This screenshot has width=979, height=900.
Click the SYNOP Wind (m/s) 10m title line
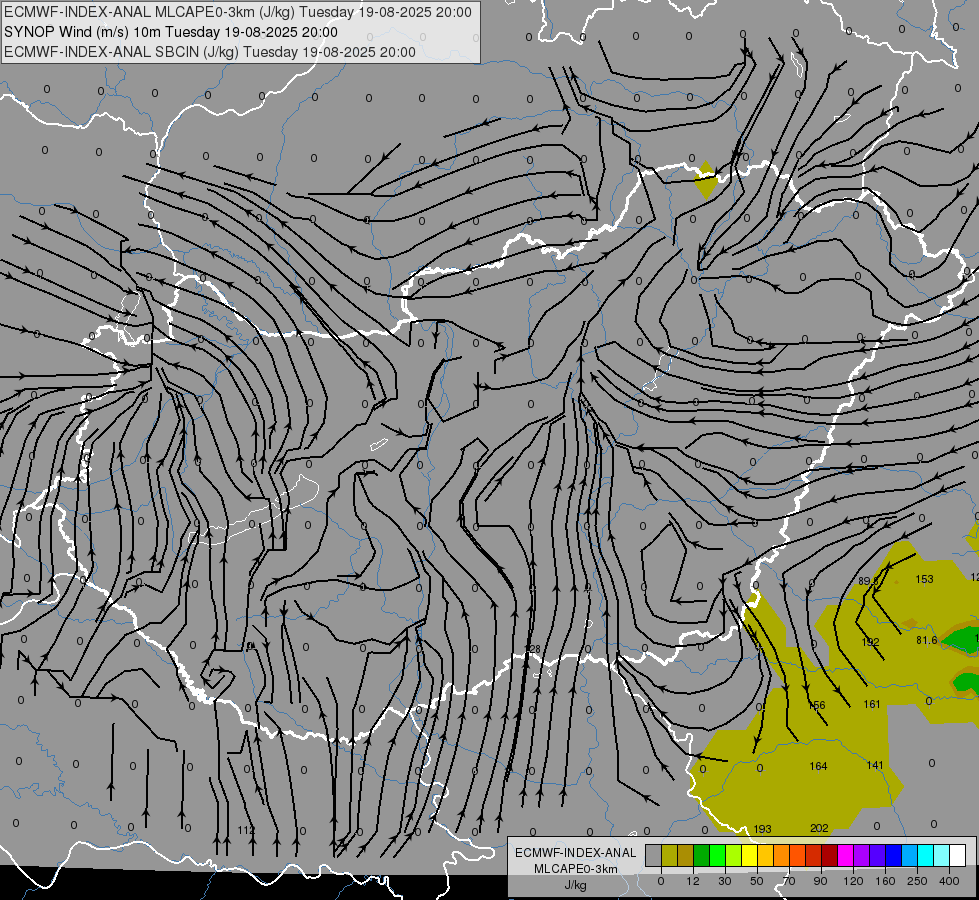170,32
